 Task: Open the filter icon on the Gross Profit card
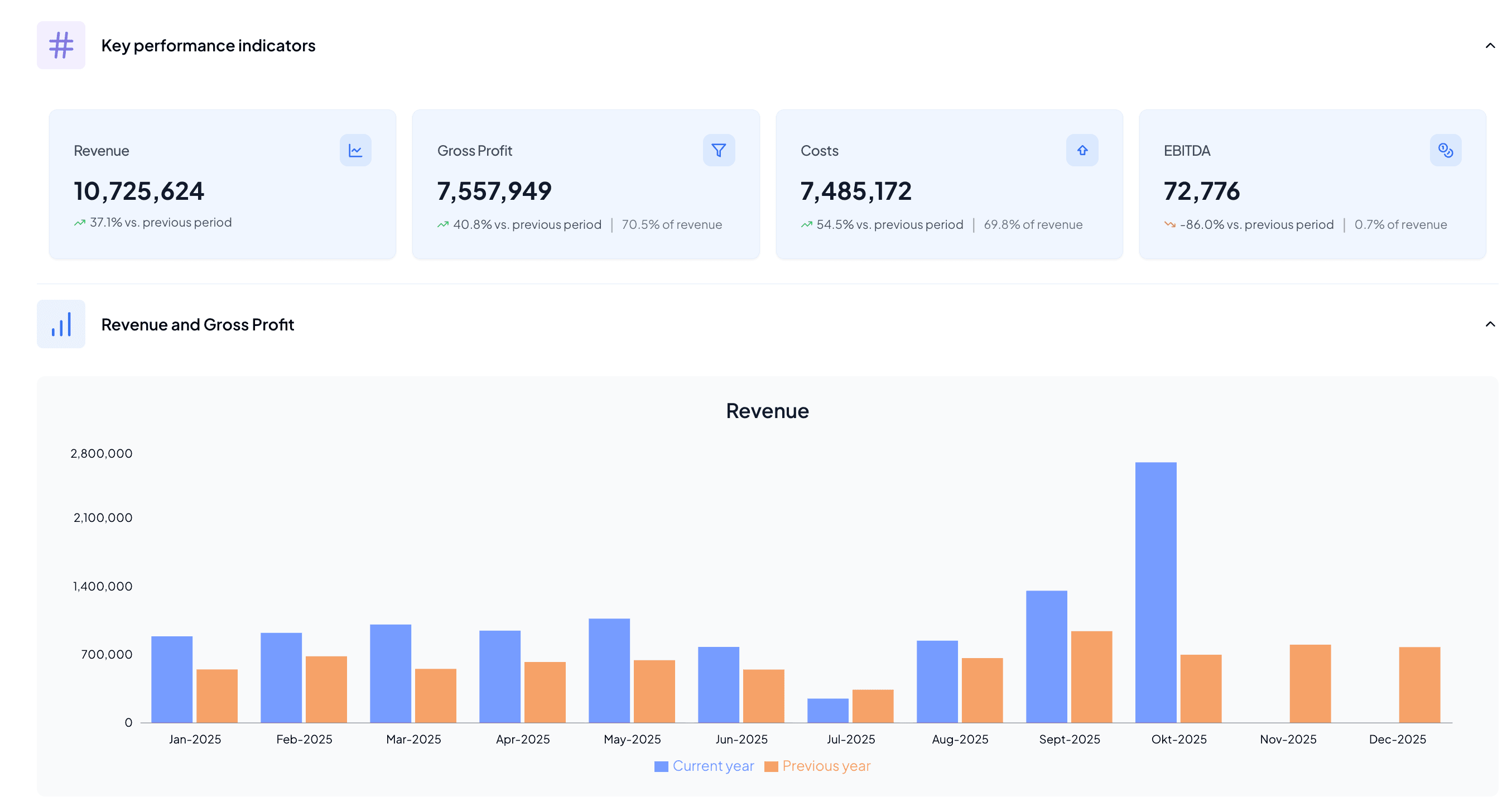[x=719, y=150]
